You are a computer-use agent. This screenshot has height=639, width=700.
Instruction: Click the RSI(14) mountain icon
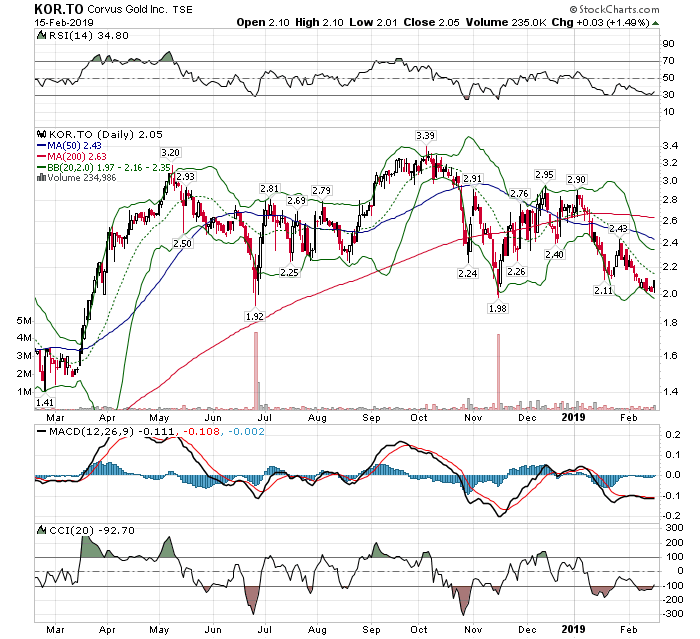(41, 35)
